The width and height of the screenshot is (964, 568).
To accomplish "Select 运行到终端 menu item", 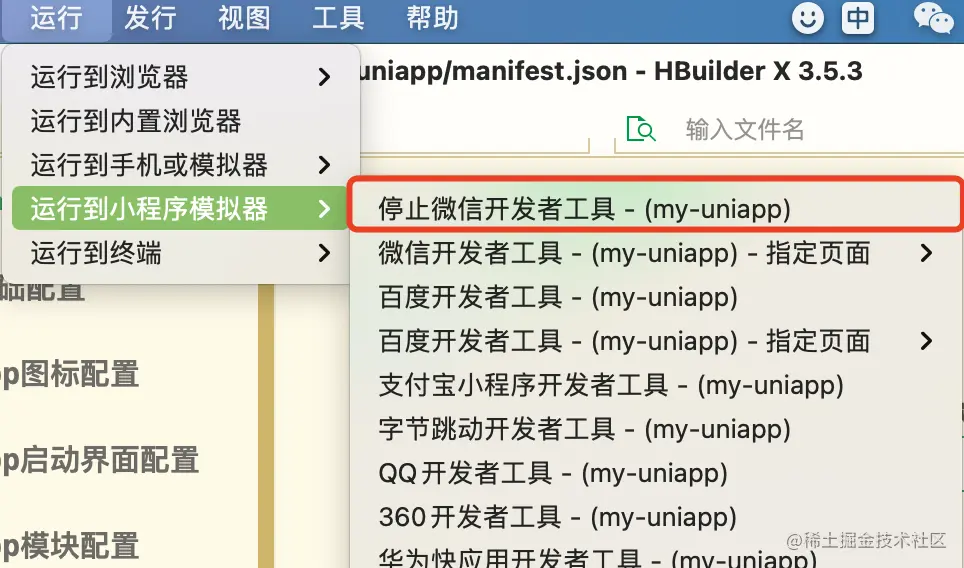I will tap(181, 252).
